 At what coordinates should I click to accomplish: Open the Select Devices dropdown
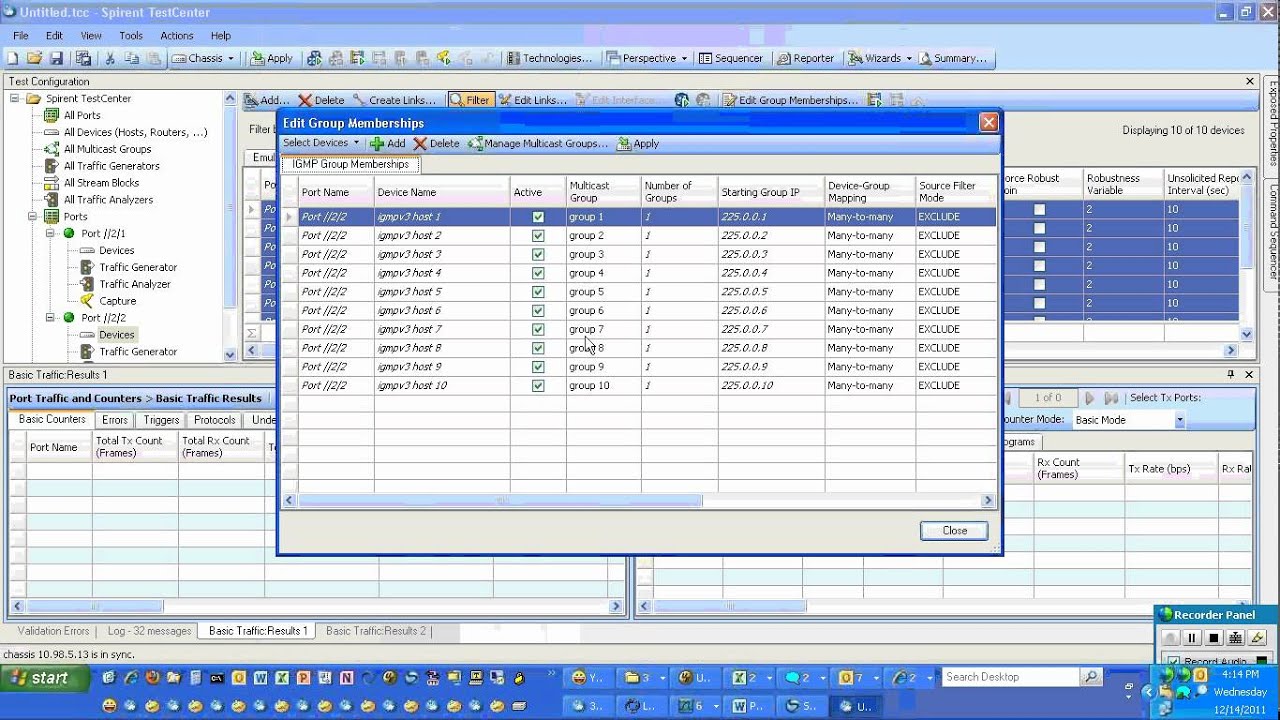(321, 143)
